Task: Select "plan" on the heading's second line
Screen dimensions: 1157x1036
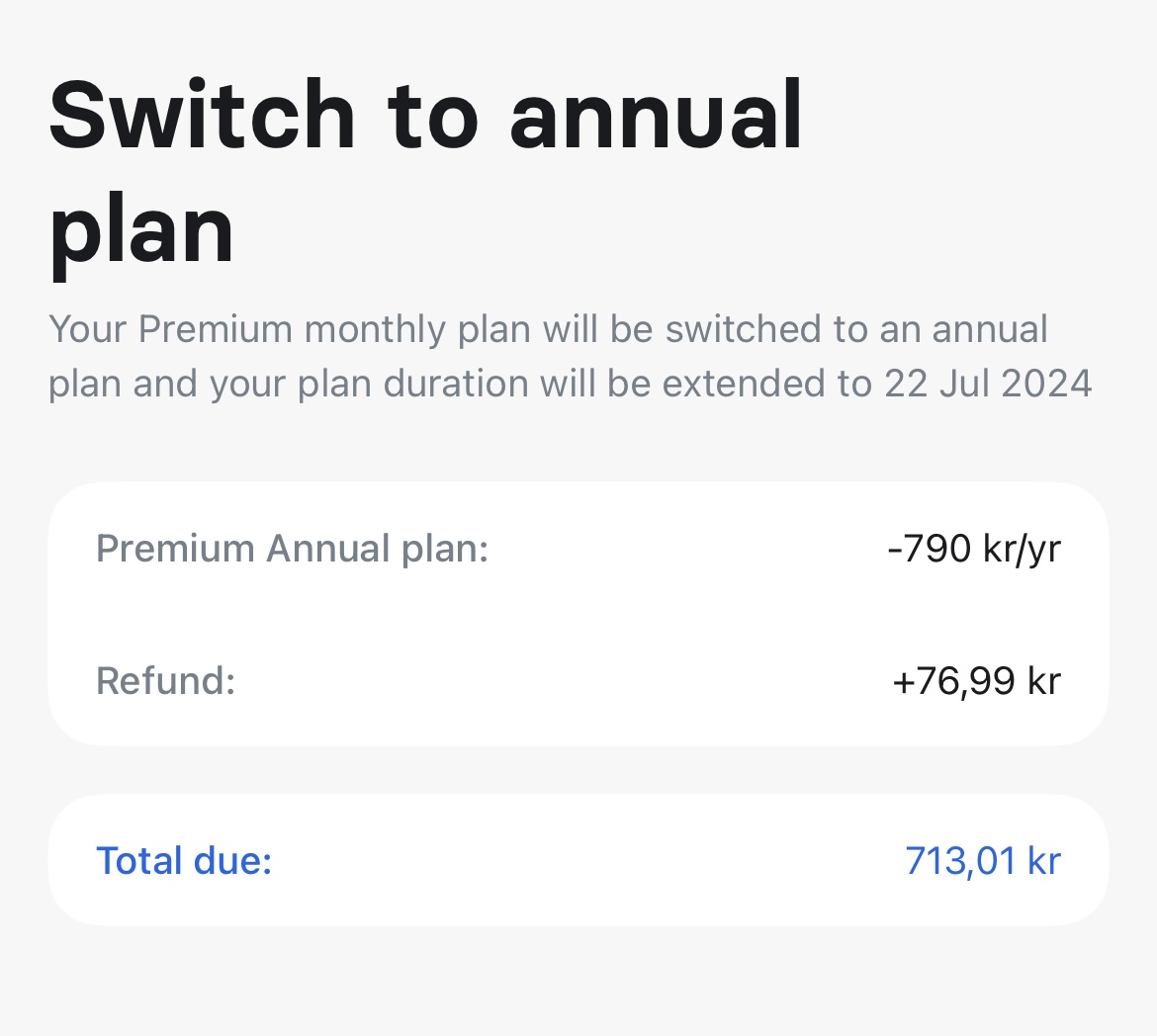Action: click(x=141, y=233)
